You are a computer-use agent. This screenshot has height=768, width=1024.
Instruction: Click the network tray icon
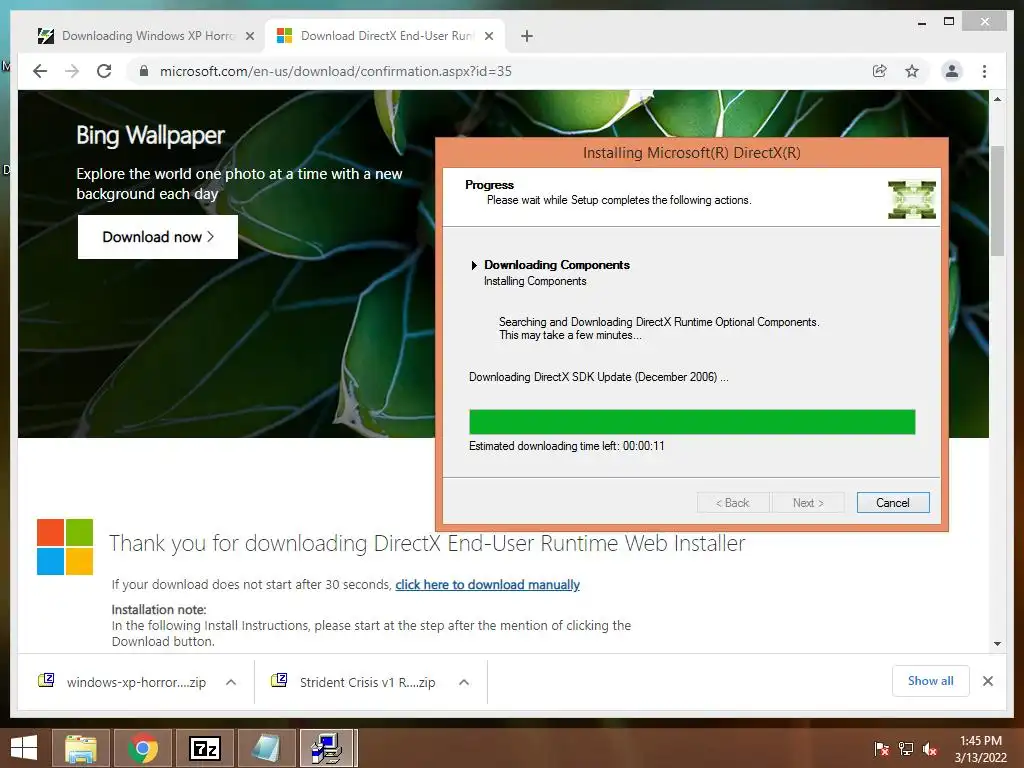point(906,749)
